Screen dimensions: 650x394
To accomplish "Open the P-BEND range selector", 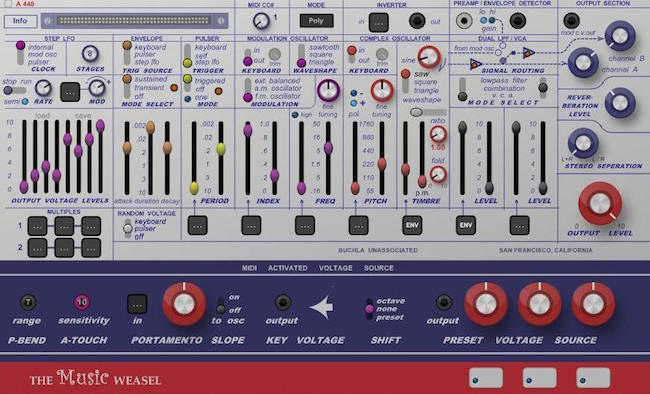I will [28, 302].
